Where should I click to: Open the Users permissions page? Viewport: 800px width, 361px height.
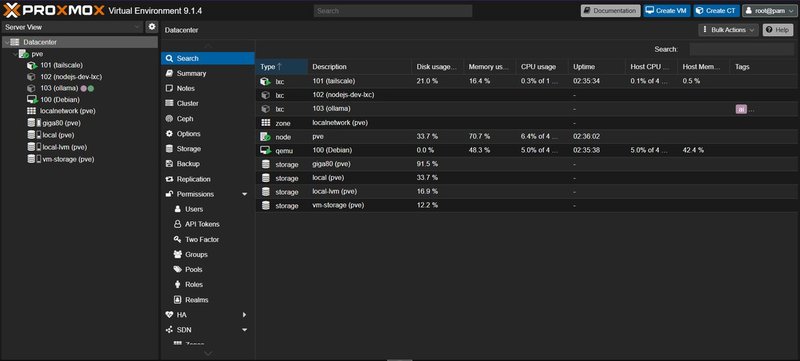(208, 209)
